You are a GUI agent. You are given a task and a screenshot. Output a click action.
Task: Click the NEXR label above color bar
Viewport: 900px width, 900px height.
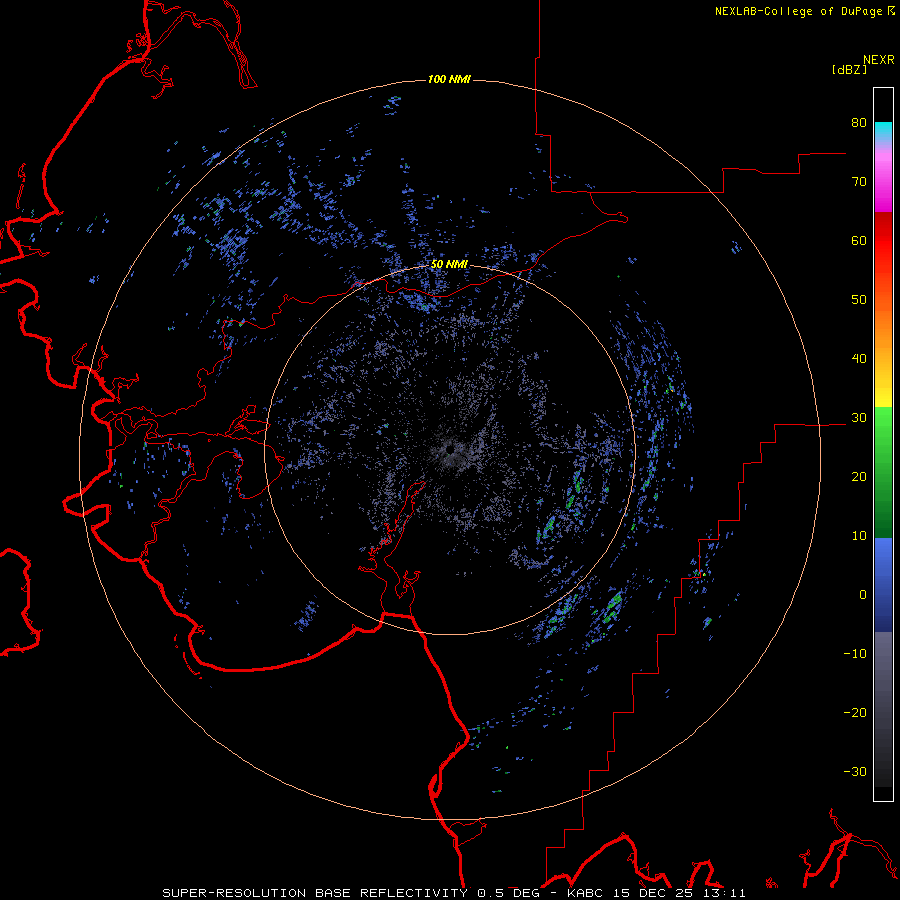[x=879, y=60]
